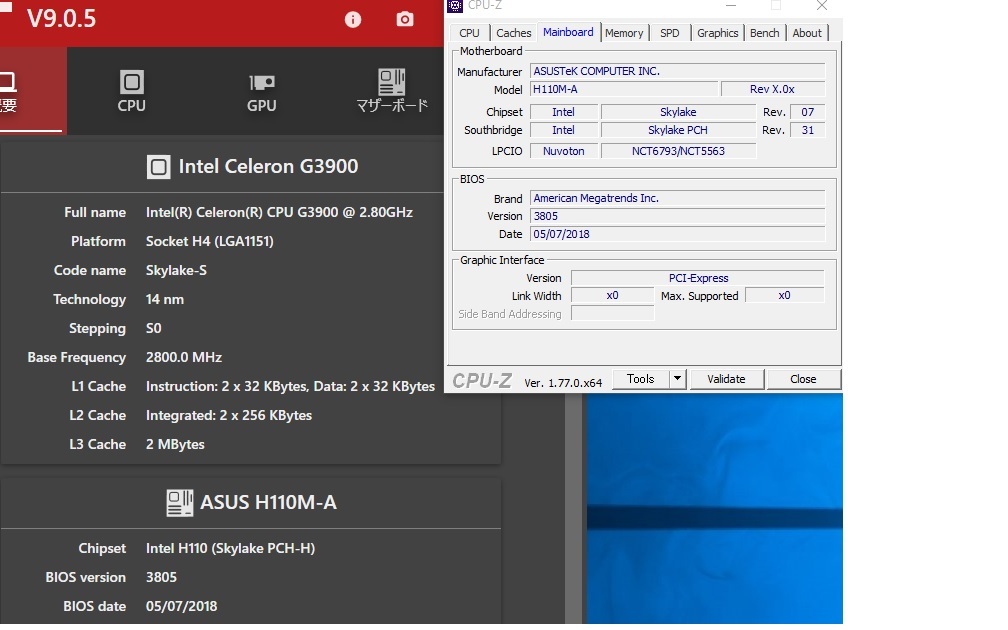
Task: Click the Tools button in CPU-Z
Action: coord(640,379)
